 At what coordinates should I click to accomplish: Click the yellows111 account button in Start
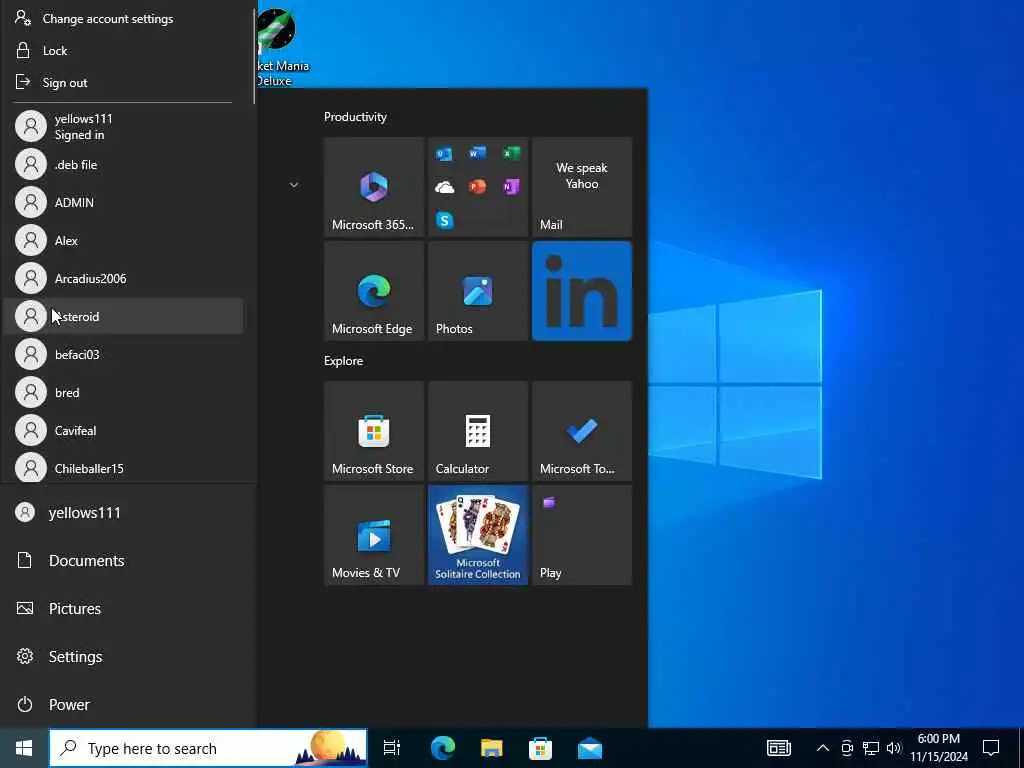128,513
